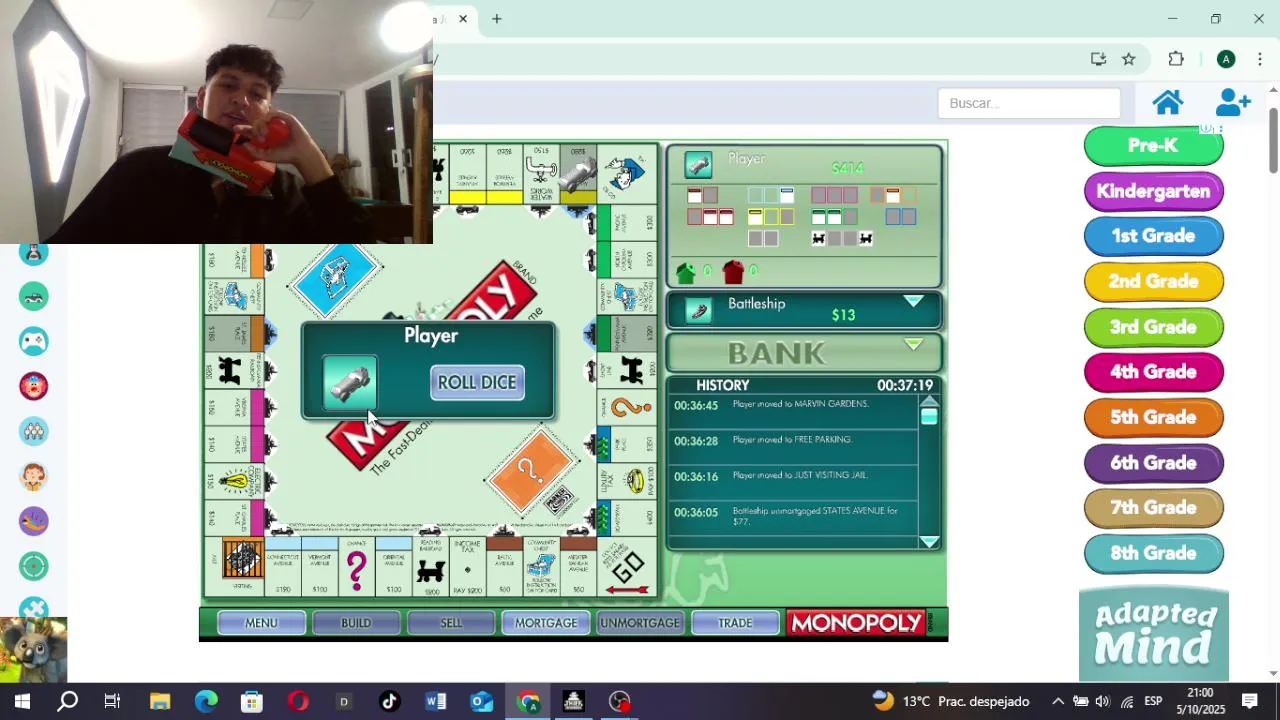The height and width of the screenshot is (720, 1280).
Task: Bookmark this page with star icon
Action: [1128, 59]
